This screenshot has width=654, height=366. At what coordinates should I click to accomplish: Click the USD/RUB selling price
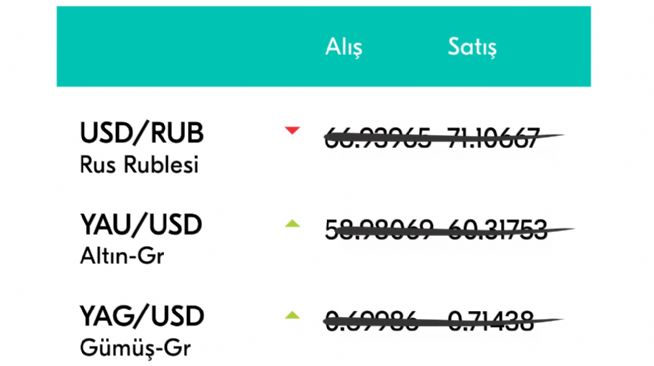click(493, 138)
